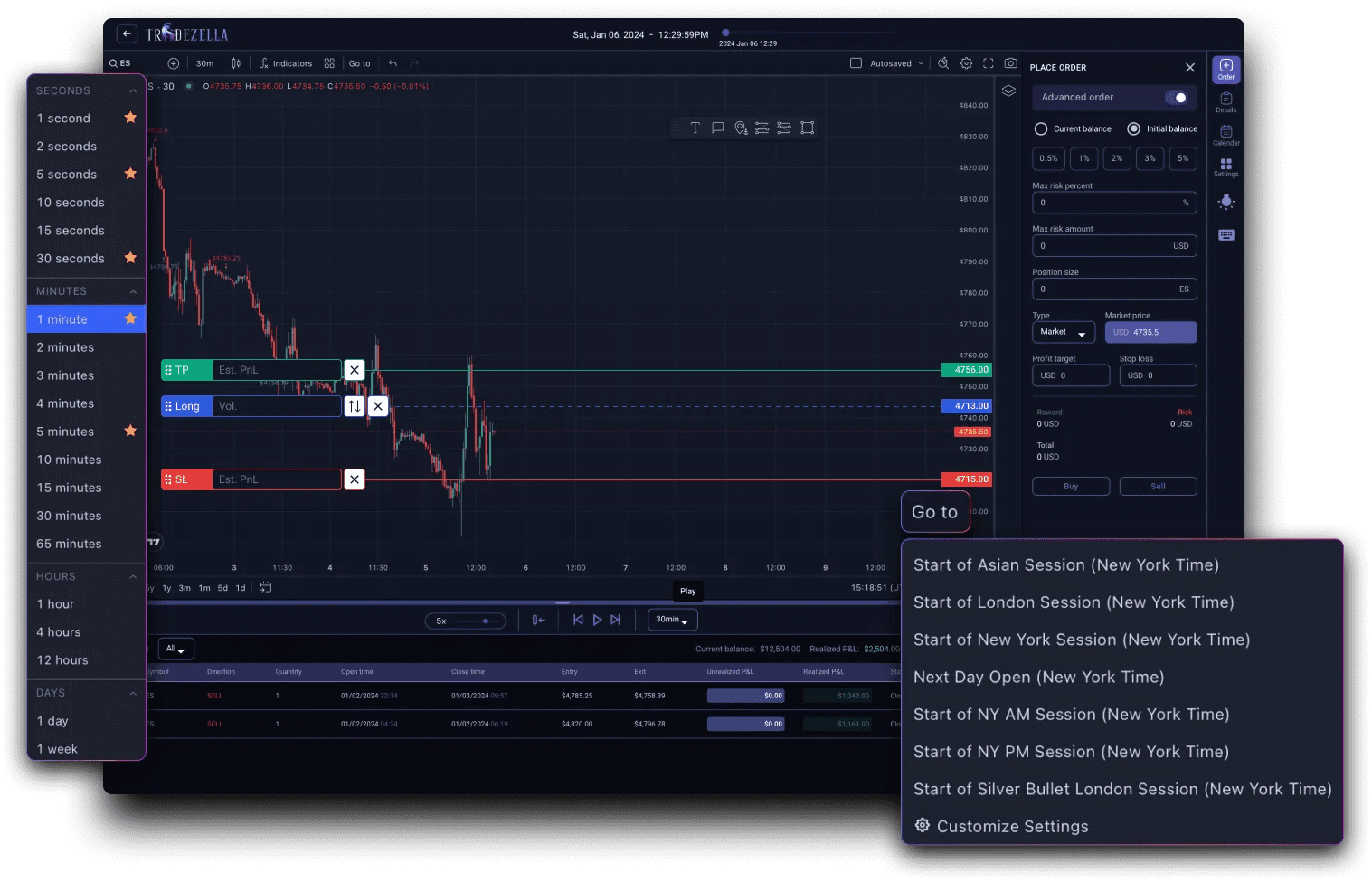1372x882 pixels.
Task: Collapse the SECONDS timeframe section
Action: (133, 90)
